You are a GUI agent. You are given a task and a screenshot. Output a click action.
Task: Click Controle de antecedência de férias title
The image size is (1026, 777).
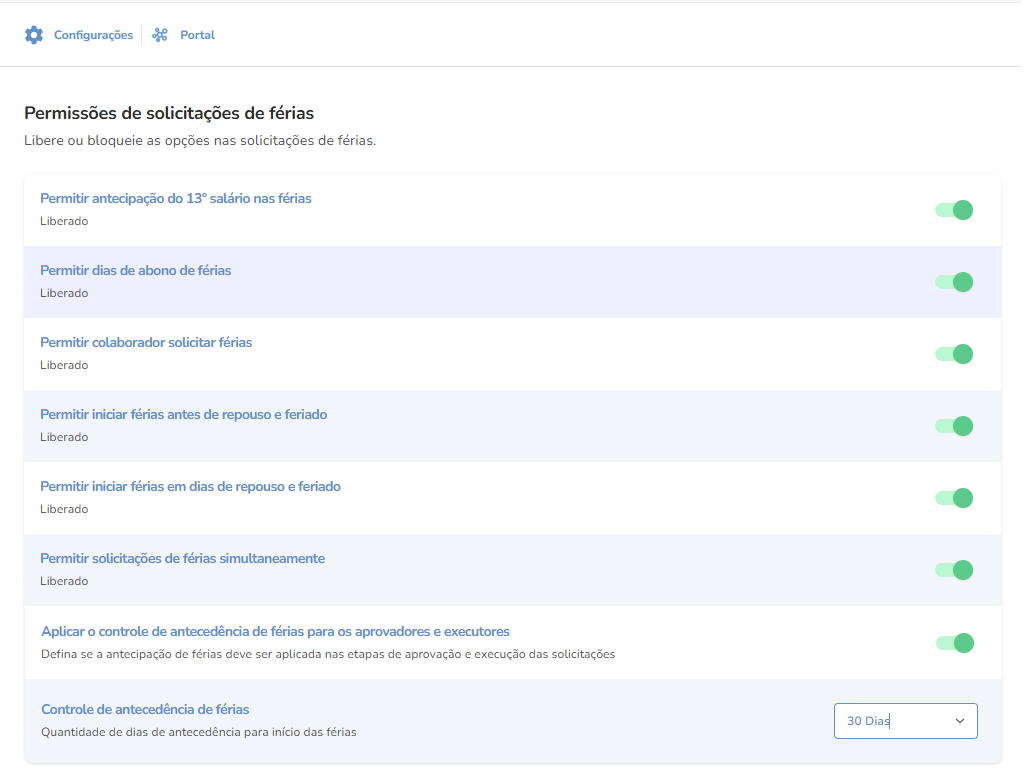[x=145, y=710]
